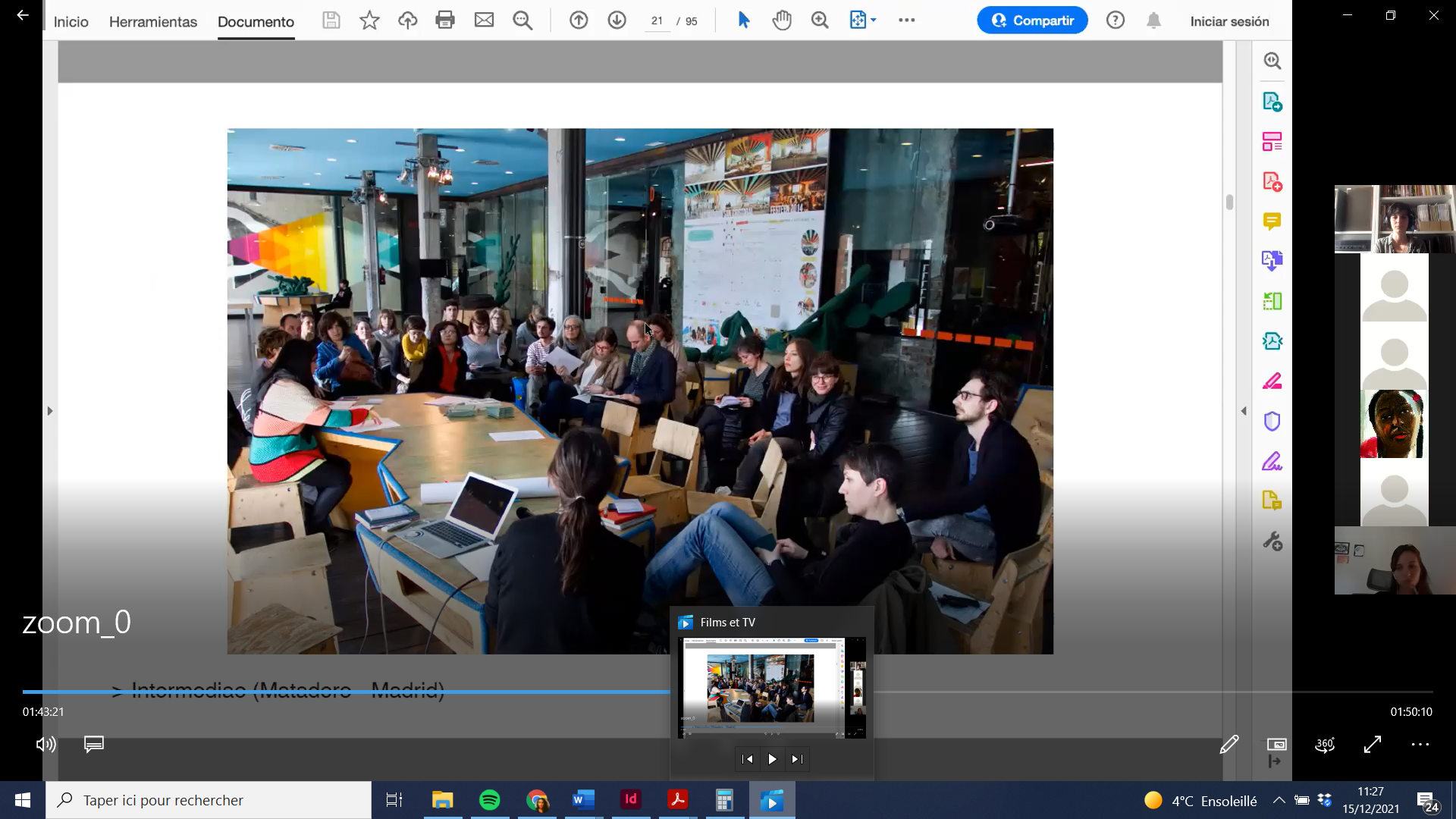Expand the left panel arrow
This screenshot has height=819, width=1456.
pos(50,411)
